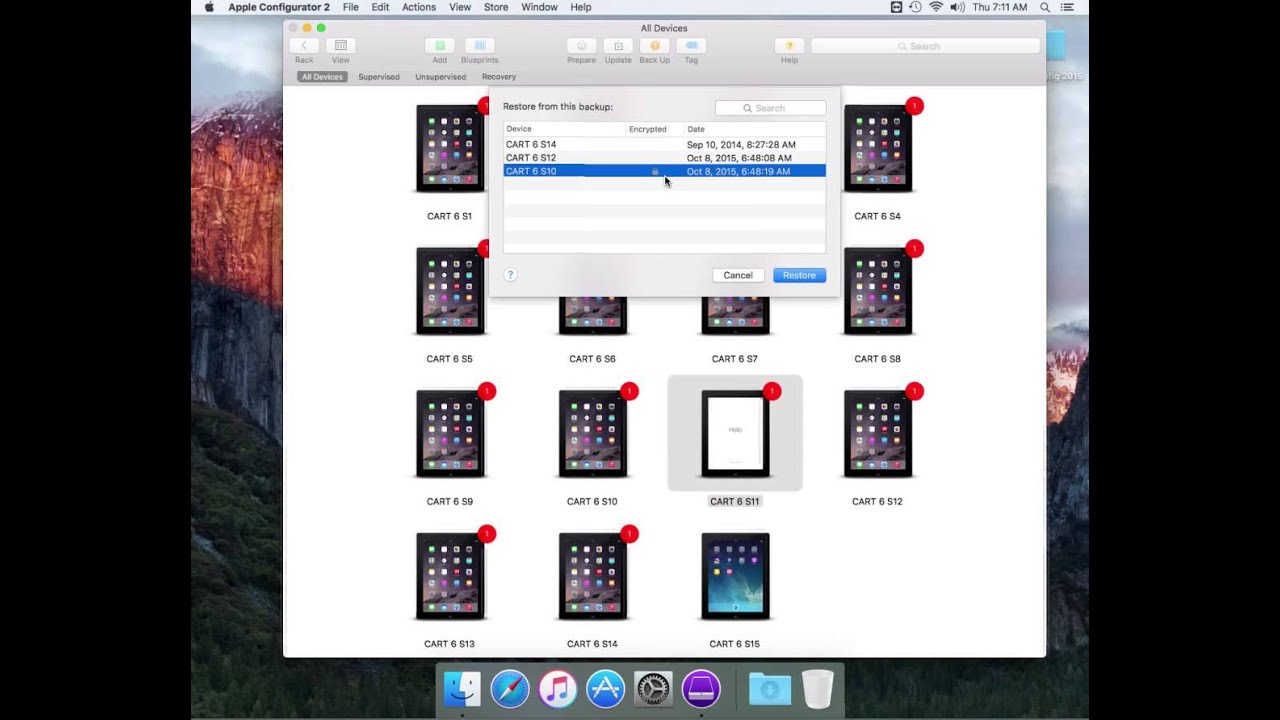Open the Actions menu
This screenshot has height=720, width=1280.
[x=419, y=7]
